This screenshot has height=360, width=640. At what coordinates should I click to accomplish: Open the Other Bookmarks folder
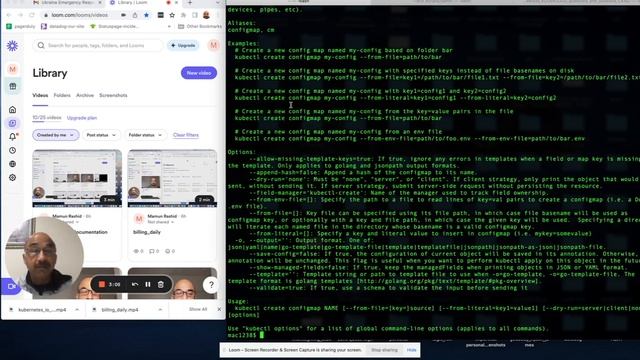(200, 27)
